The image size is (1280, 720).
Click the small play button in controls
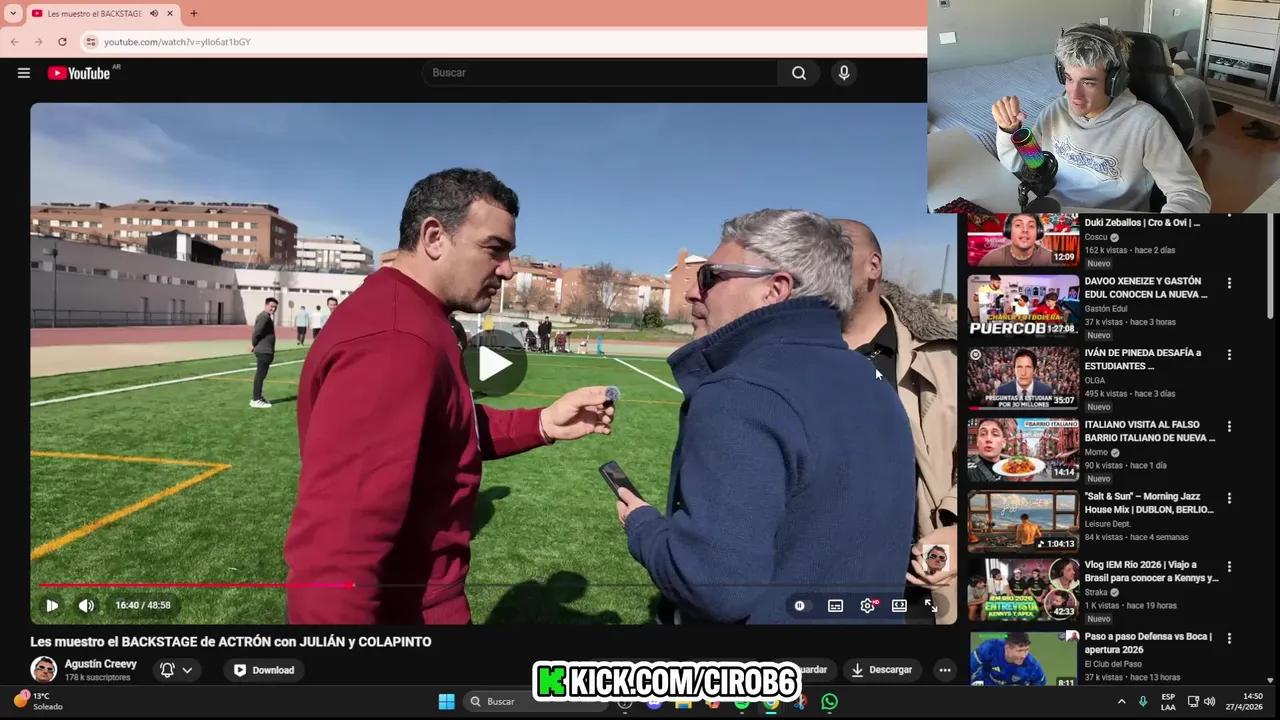[52, 605]
